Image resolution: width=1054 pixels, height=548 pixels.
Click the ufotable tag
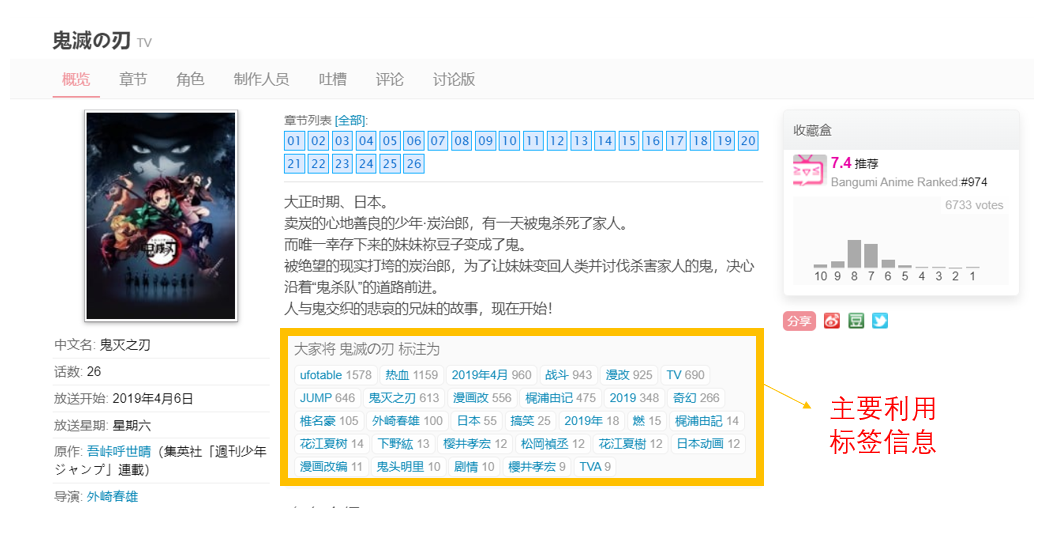click(x=335, y=375)
